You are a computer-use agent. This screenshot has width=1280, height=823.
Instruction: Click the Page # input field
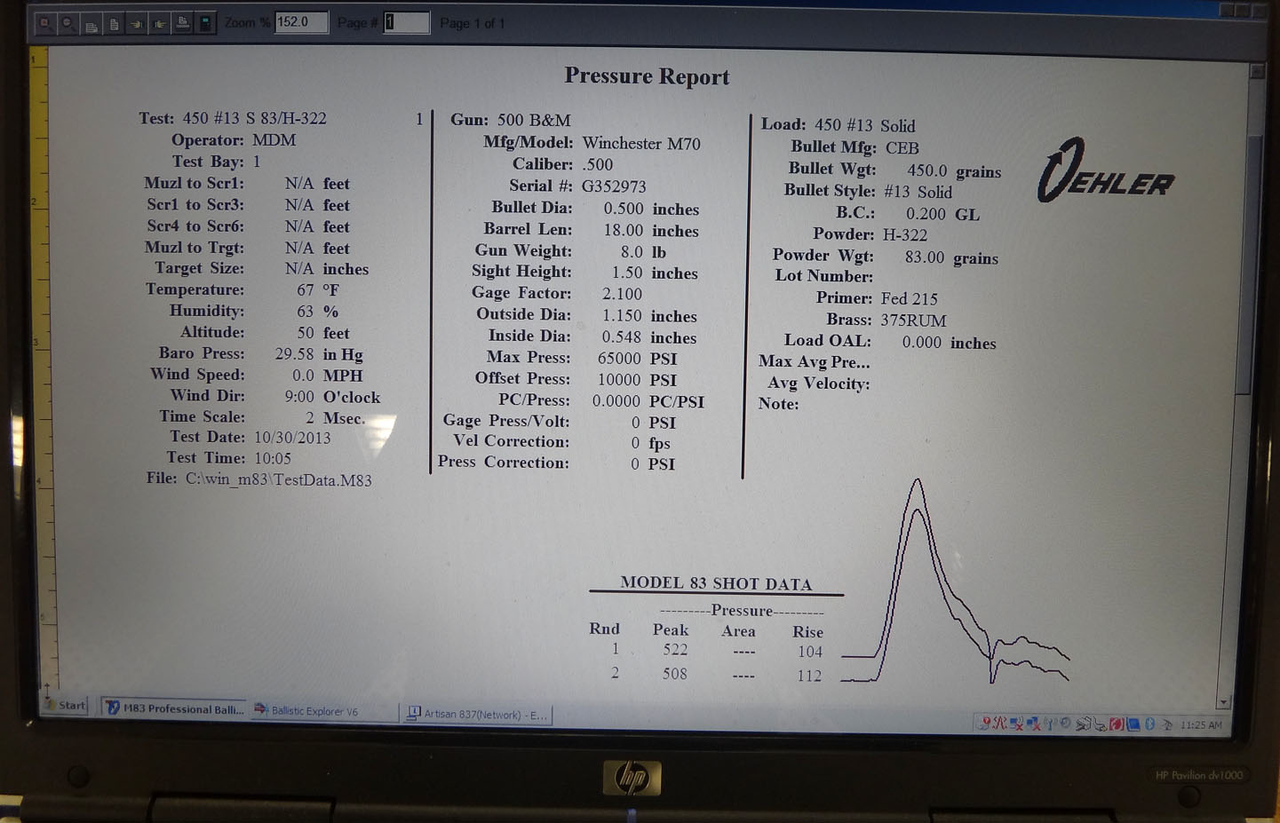click(406, 22)
